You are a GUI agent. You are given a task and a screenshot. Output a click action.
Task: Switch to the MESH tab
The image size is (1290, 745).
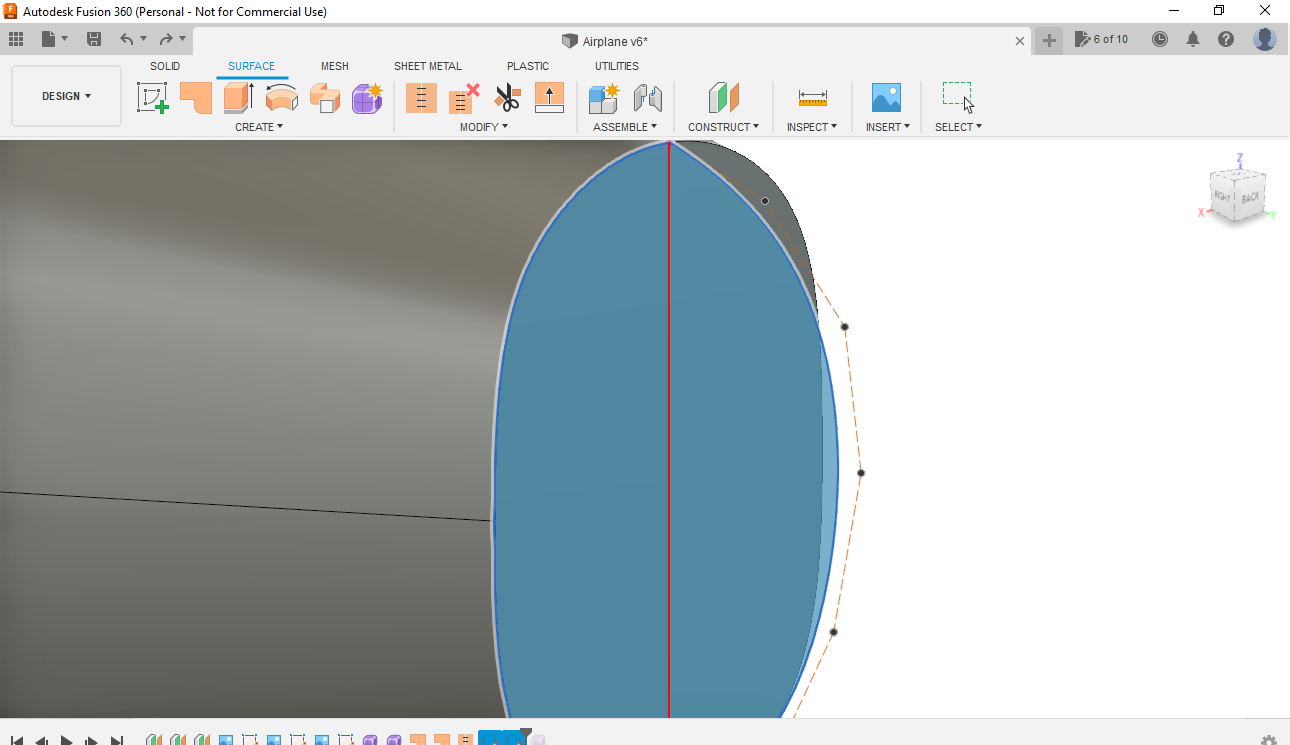coord(335,66)
